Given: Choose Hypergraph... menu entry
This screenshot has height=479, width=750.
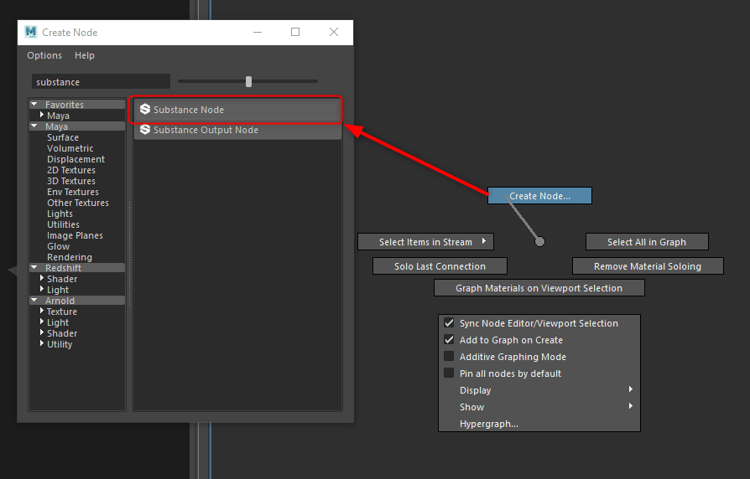Looking at the screenshot, I should click(539, 423).
